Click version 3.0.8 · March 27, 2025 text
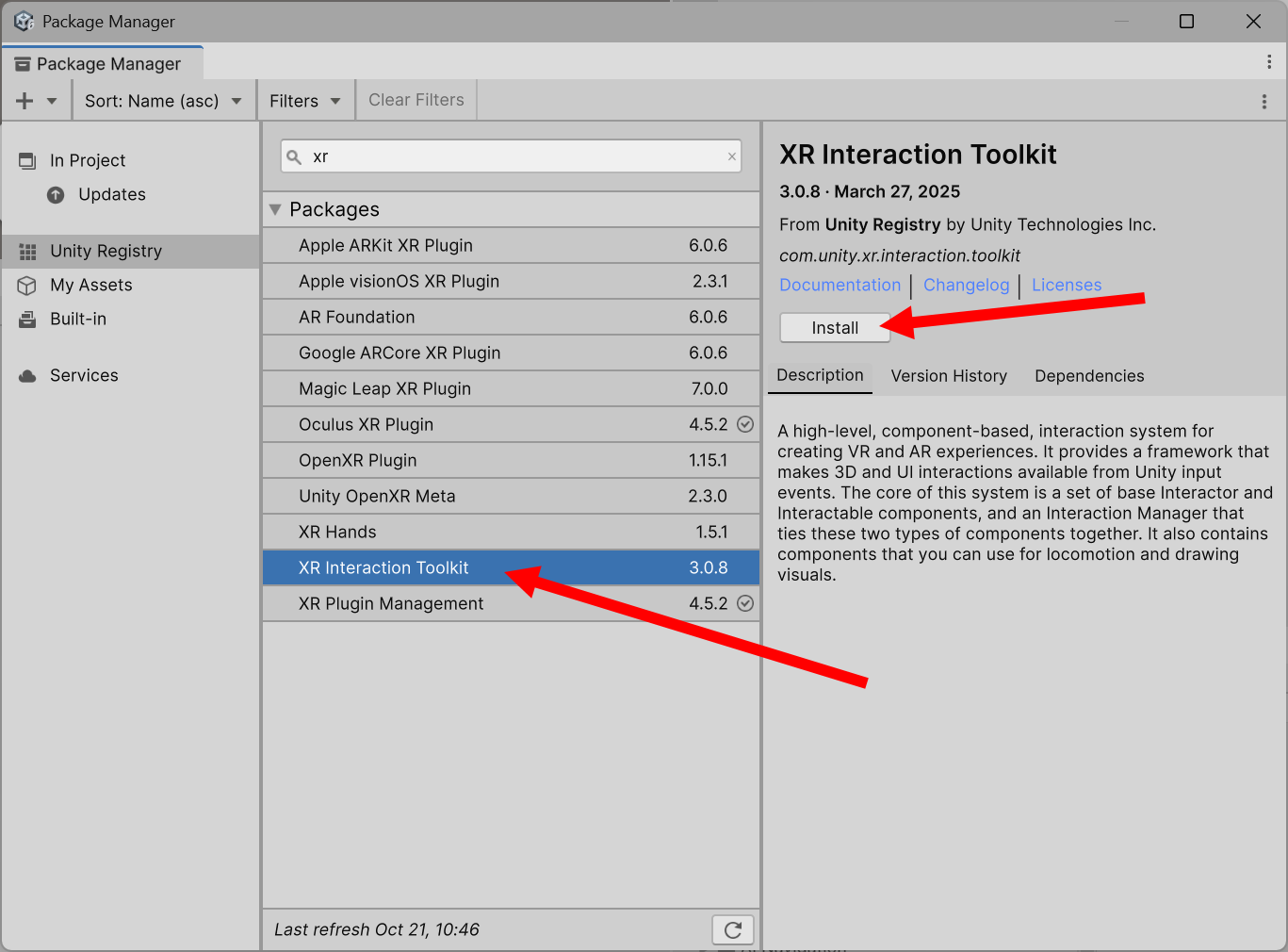The image size is (1288, 952). (x=870, y=191)
